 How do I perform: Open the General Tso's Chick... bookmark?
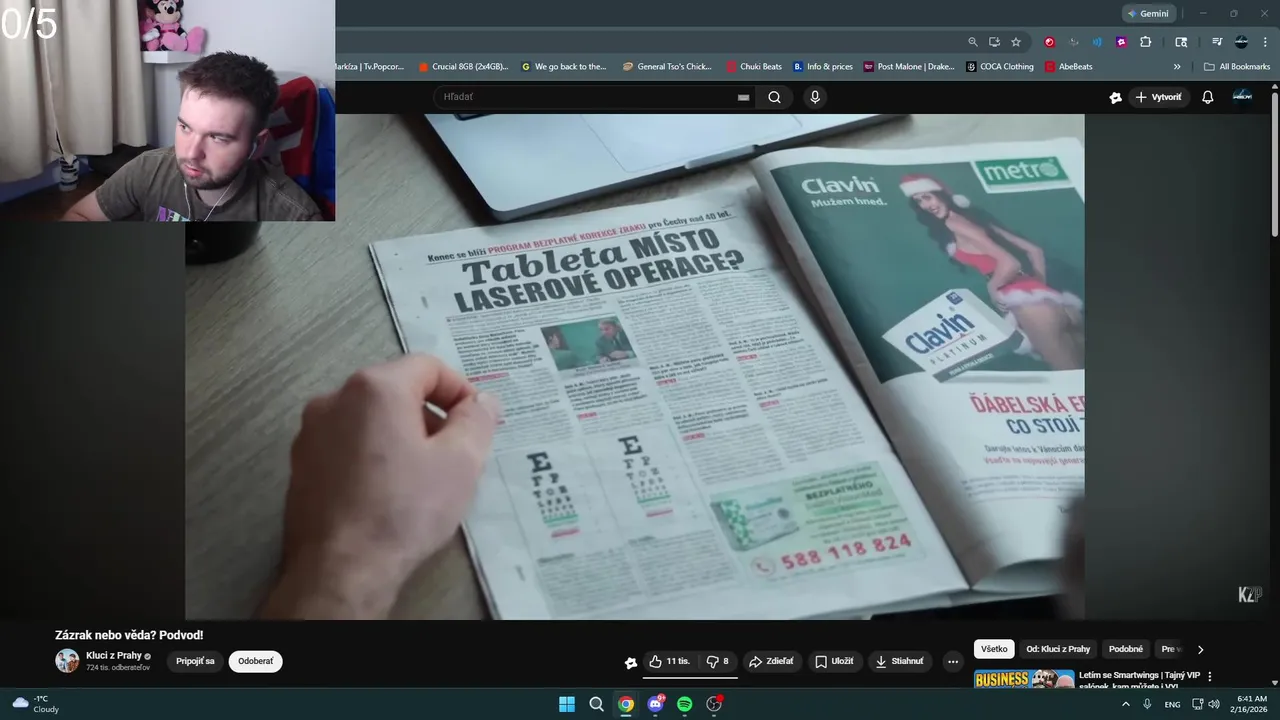(667, 67)
